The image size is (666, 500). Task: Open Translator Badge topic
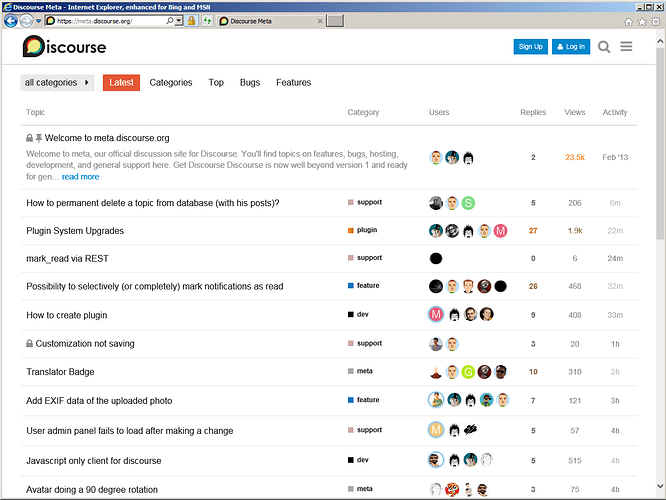pyautogui.click(x=60, y=372)
